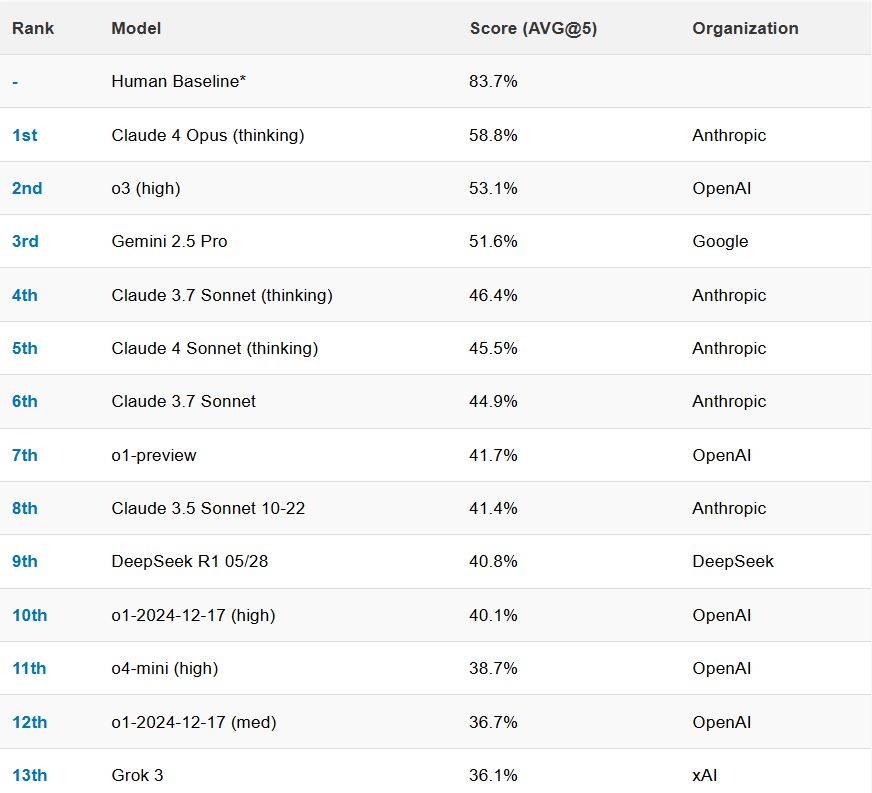Click the 13th rank link

point(29,775)
